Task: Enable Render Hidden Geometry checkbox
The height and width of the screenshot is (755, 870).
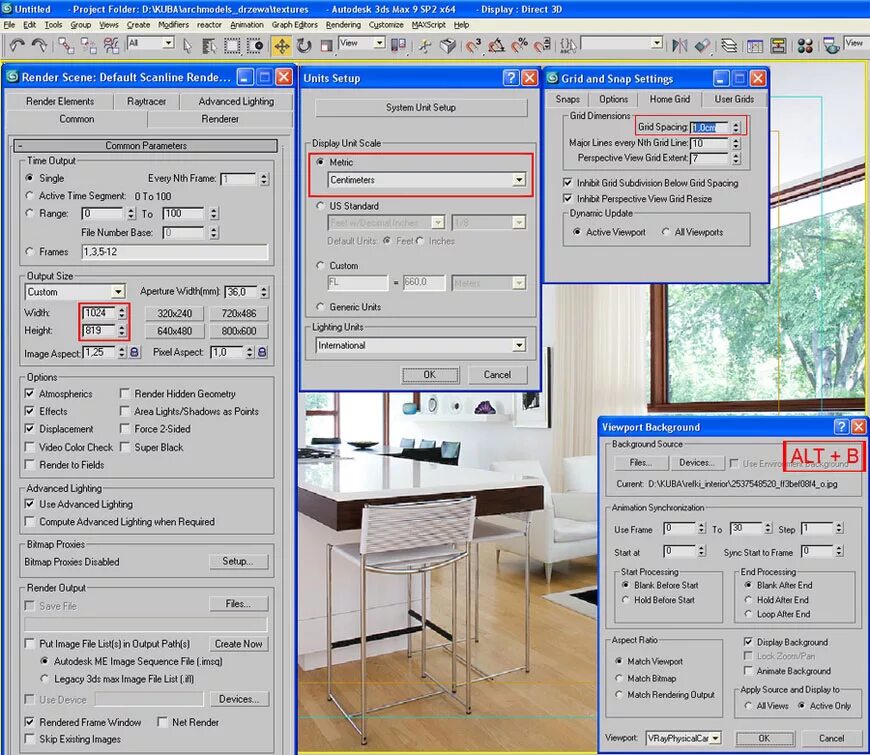Action: (125, 393)
